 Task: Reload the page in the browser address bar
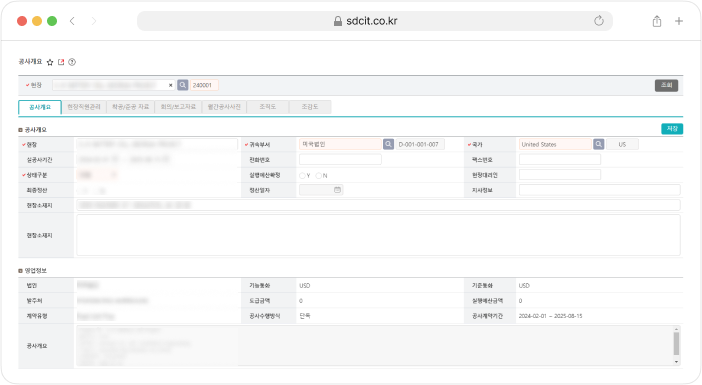599,21
